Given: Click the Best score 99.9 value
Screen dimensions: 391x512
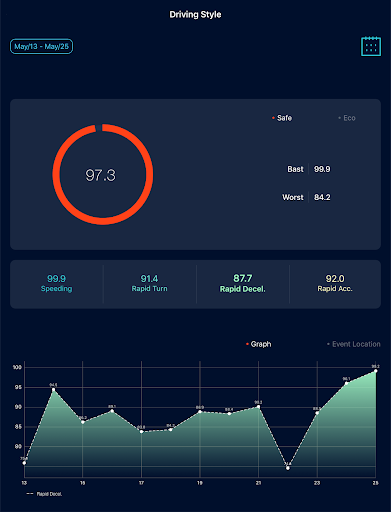Looking at the screenshot, I should tap(322, 169).
